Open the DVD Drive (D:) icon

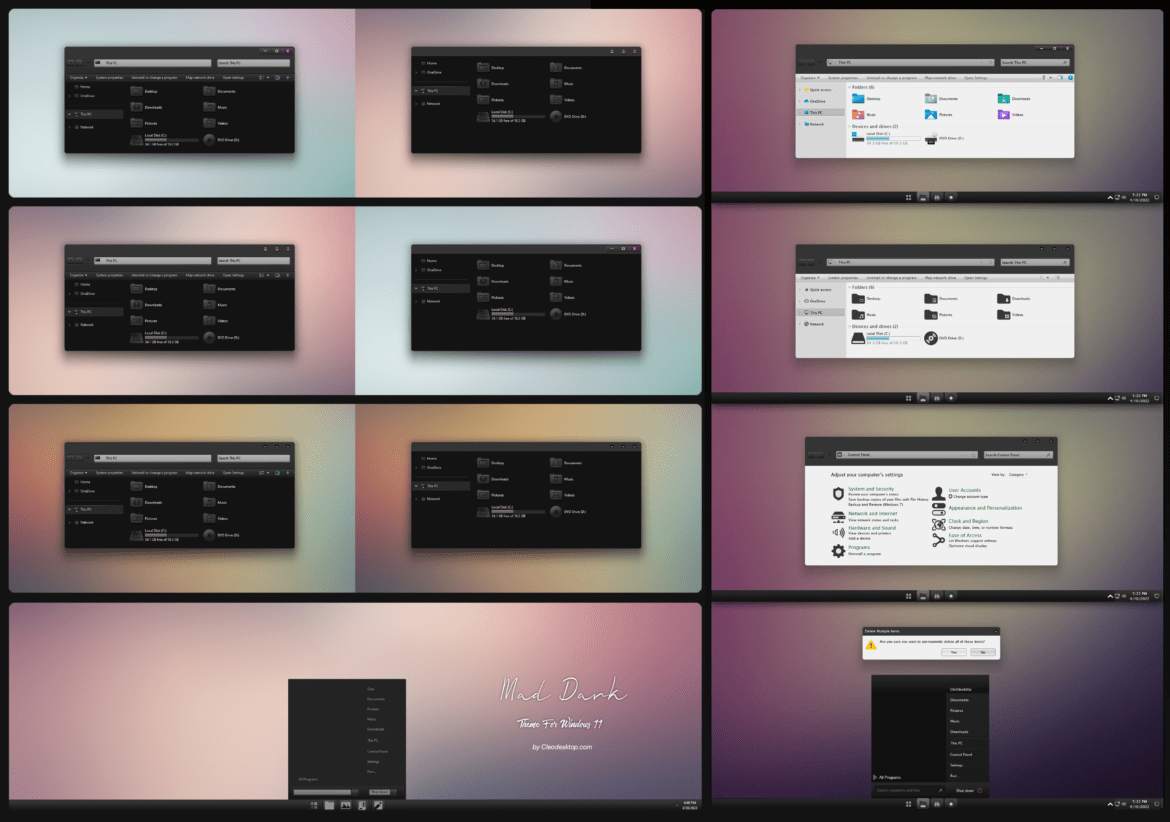point(932,138)
